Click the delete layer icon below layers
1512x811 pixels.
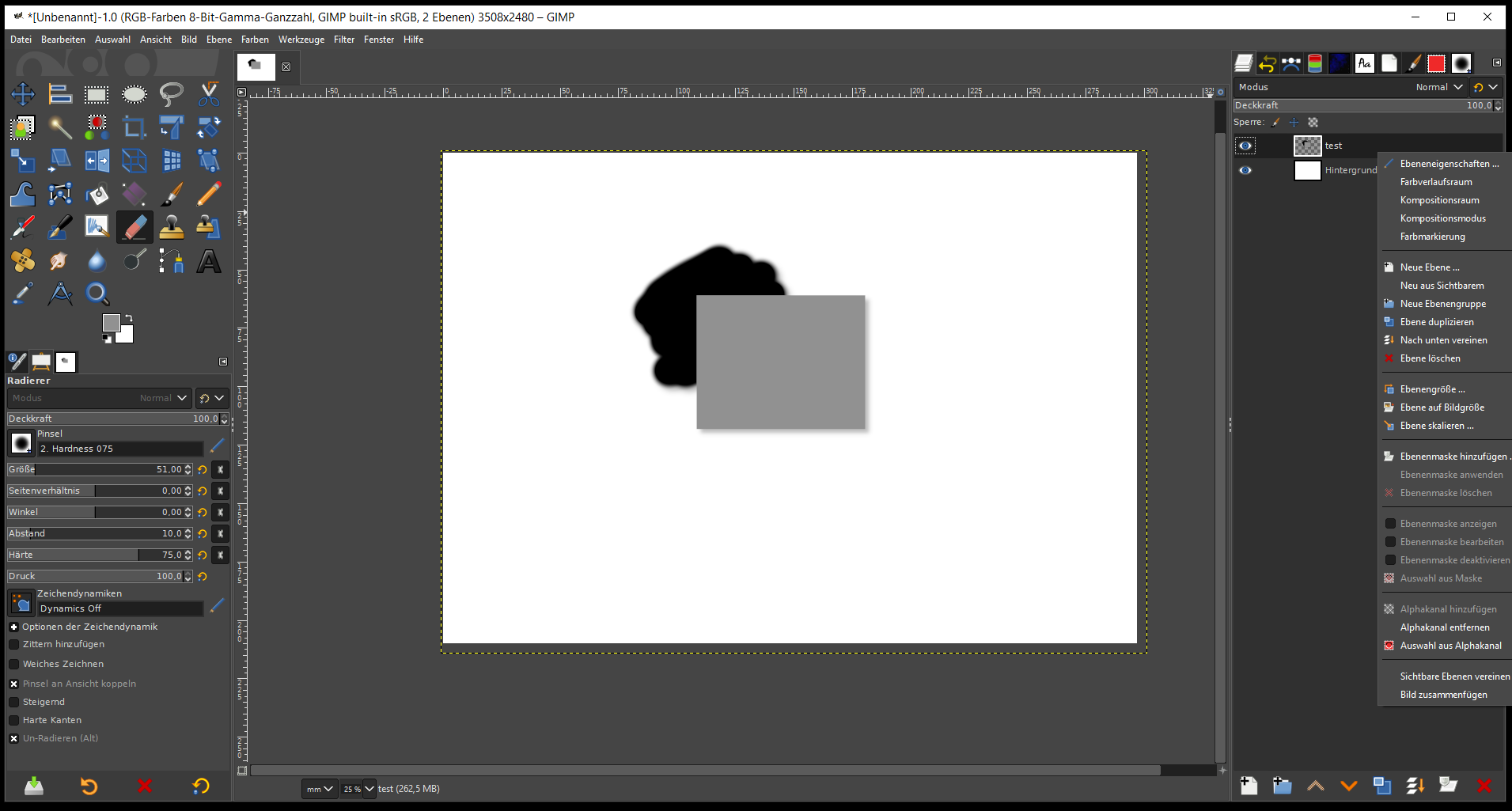[x=1484, y=786]
